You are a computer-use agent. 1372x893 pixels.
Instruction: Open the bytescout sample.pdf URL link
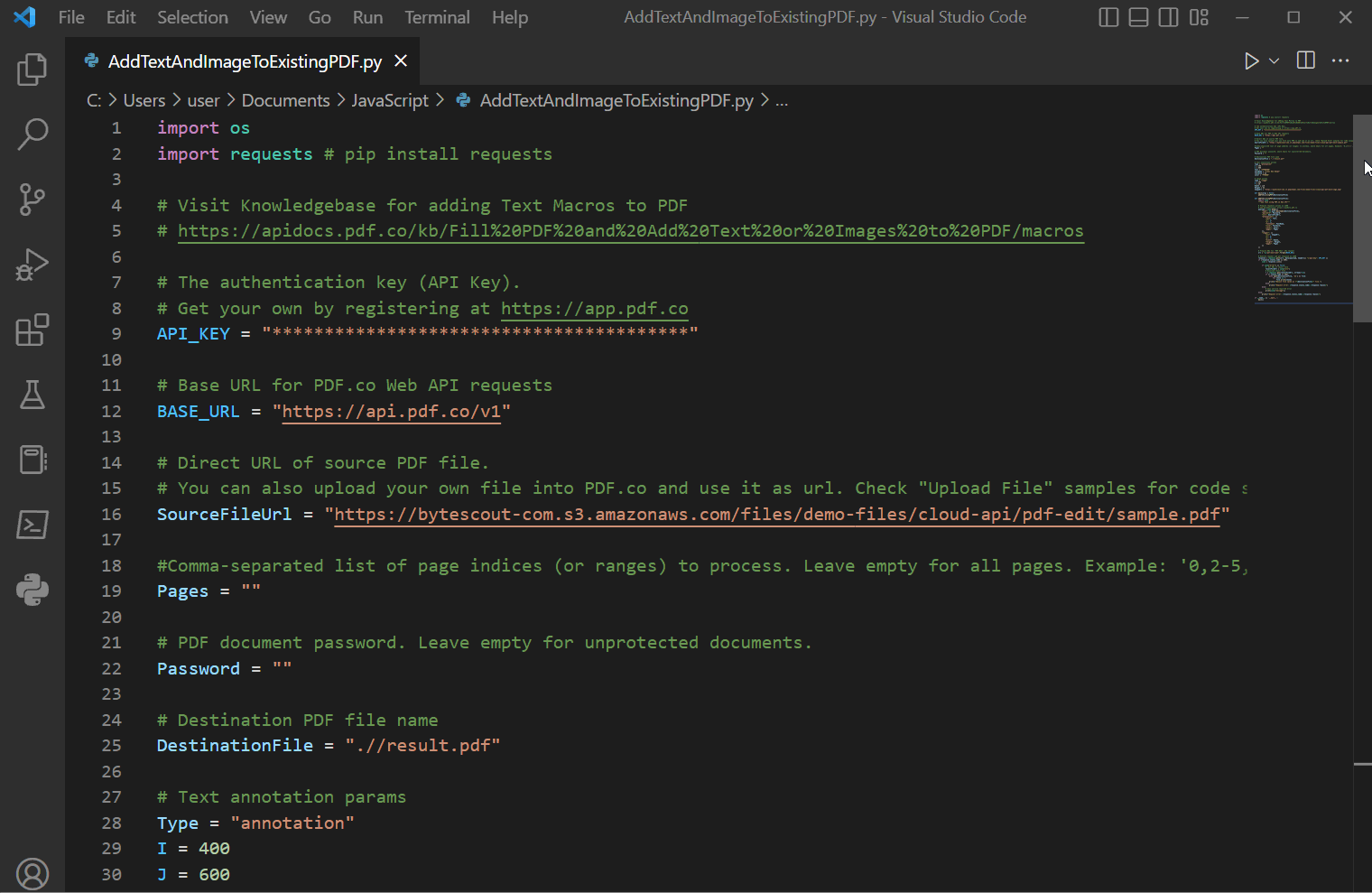tap(777, 515)
